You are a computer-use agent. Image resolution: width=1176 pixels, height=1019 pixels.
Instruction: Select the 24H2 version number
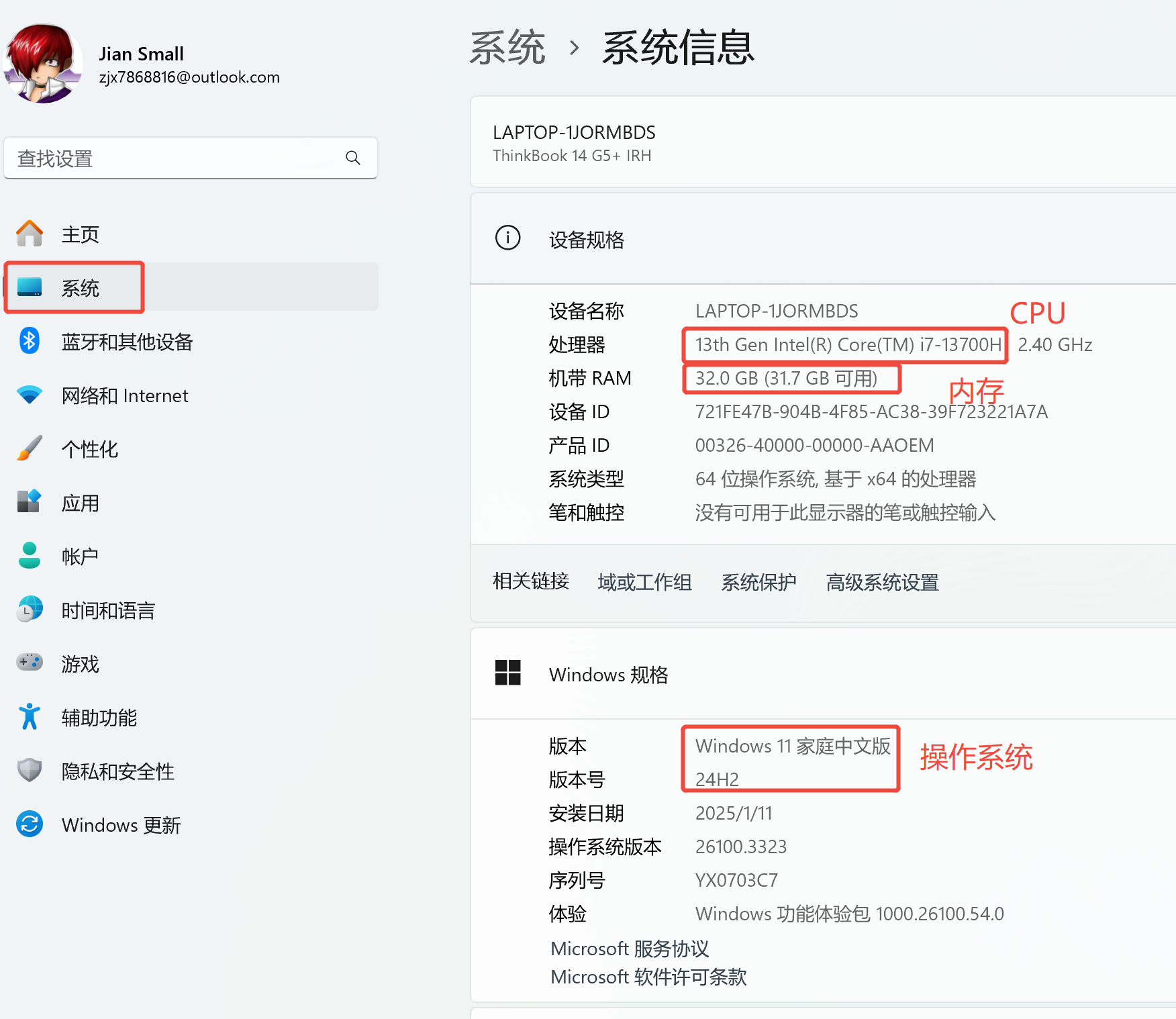[717, 779]
